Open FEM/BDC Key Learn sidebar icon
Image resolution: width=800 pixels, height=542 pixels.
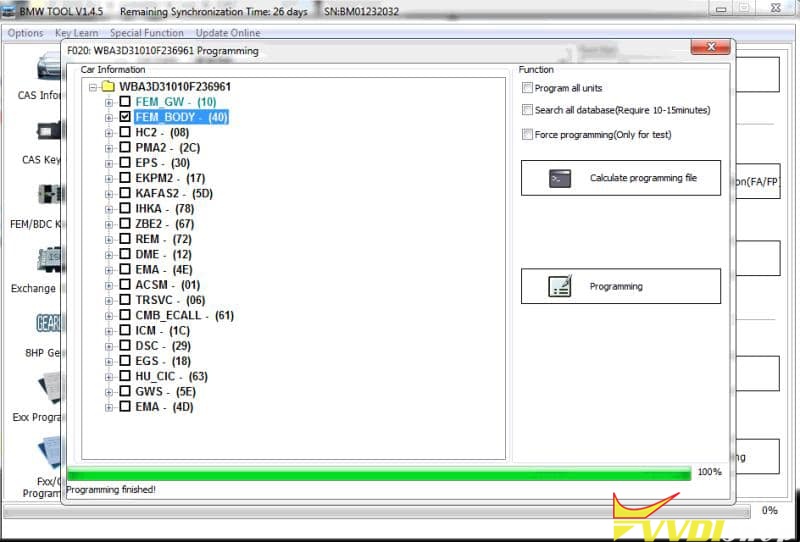(x=50, y=195)
